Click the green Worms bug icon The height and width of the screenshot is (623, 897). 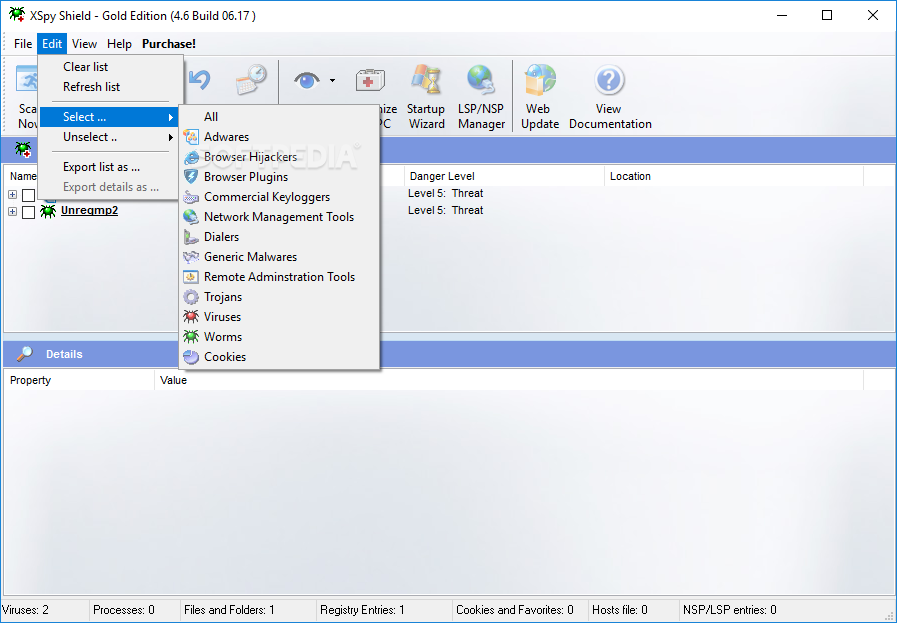(x=190, y=337)
